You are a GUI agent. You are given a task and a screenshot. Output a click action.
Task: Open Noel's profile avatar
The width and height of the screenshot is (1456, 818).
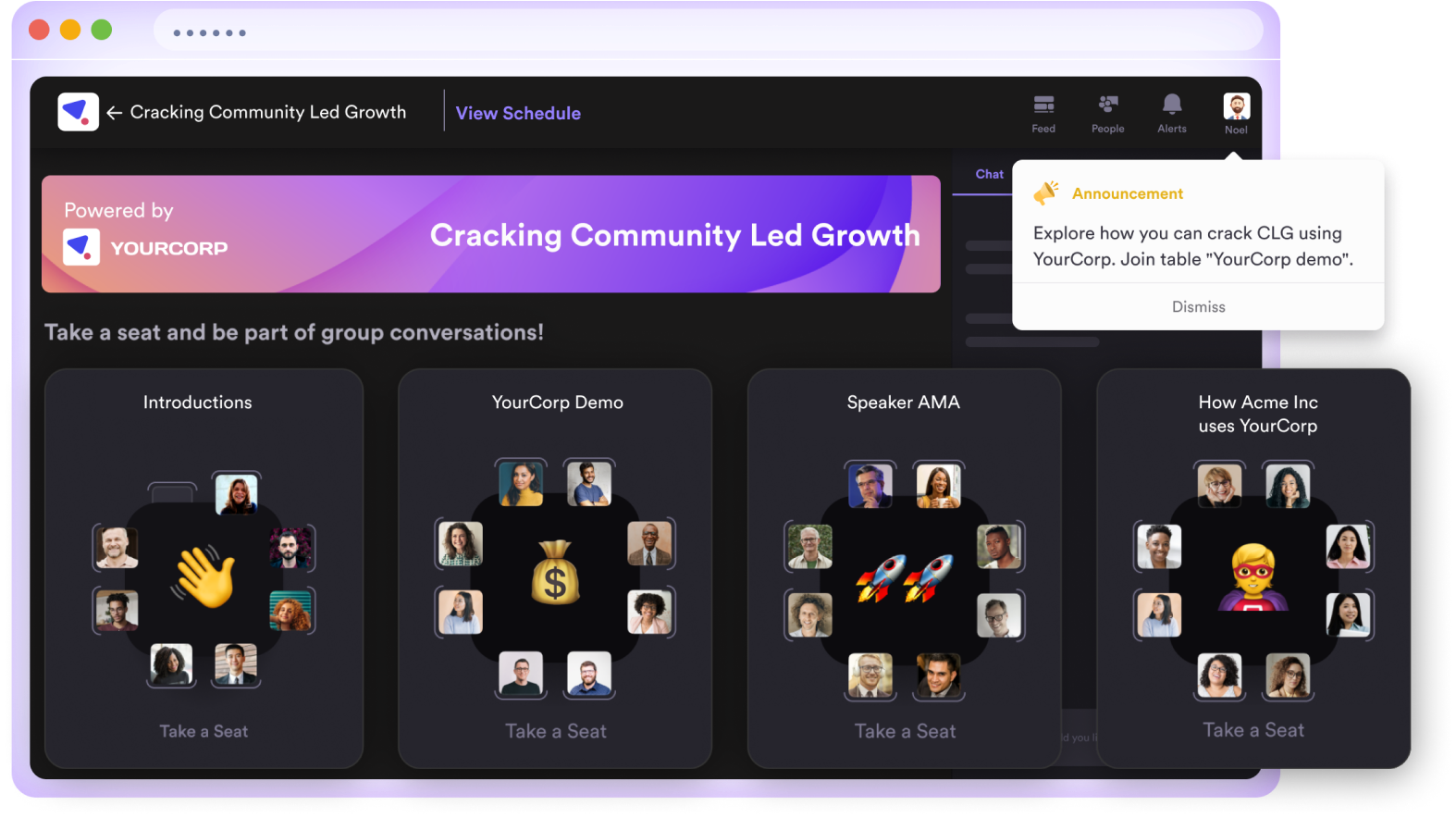[x=1237, y=105]
